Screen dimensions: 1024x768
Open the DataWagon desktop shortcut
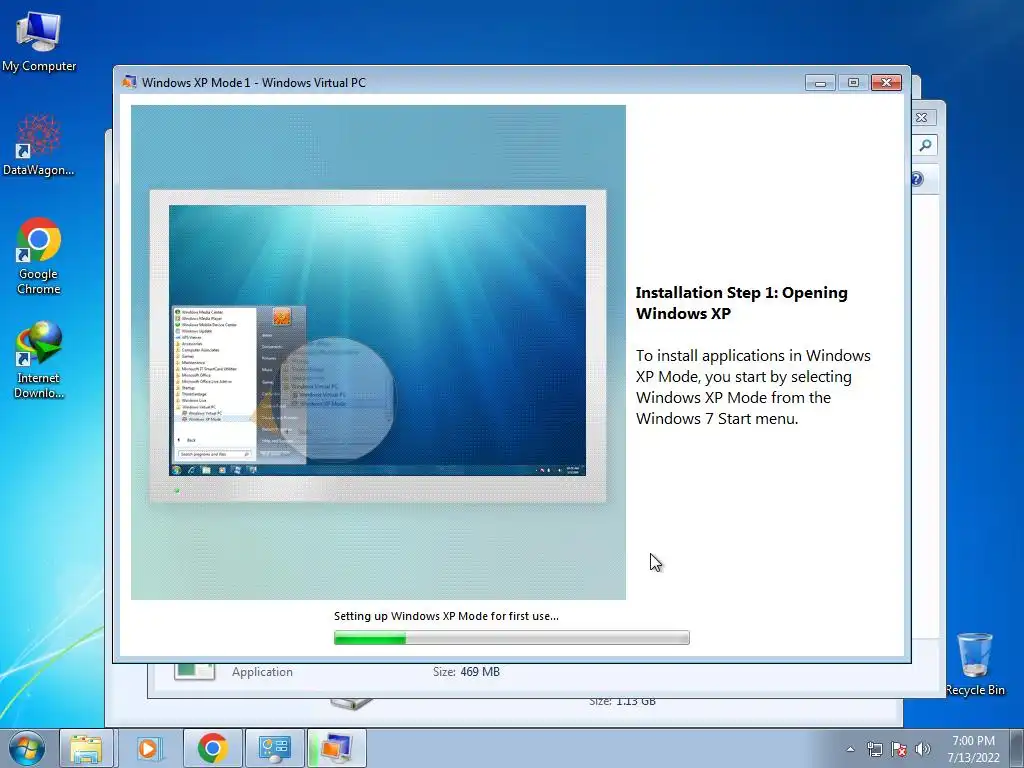point(39,145)
